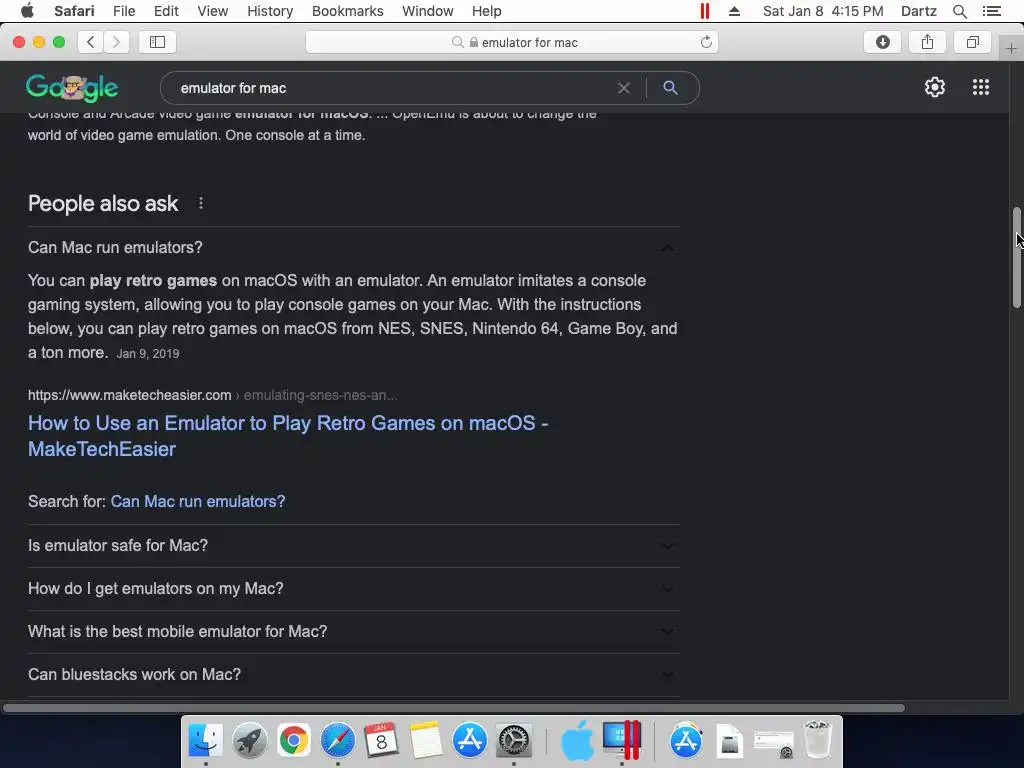Go back with Safari's back arrow
This screenshot has height=768, width=1024.
point(91,42)
